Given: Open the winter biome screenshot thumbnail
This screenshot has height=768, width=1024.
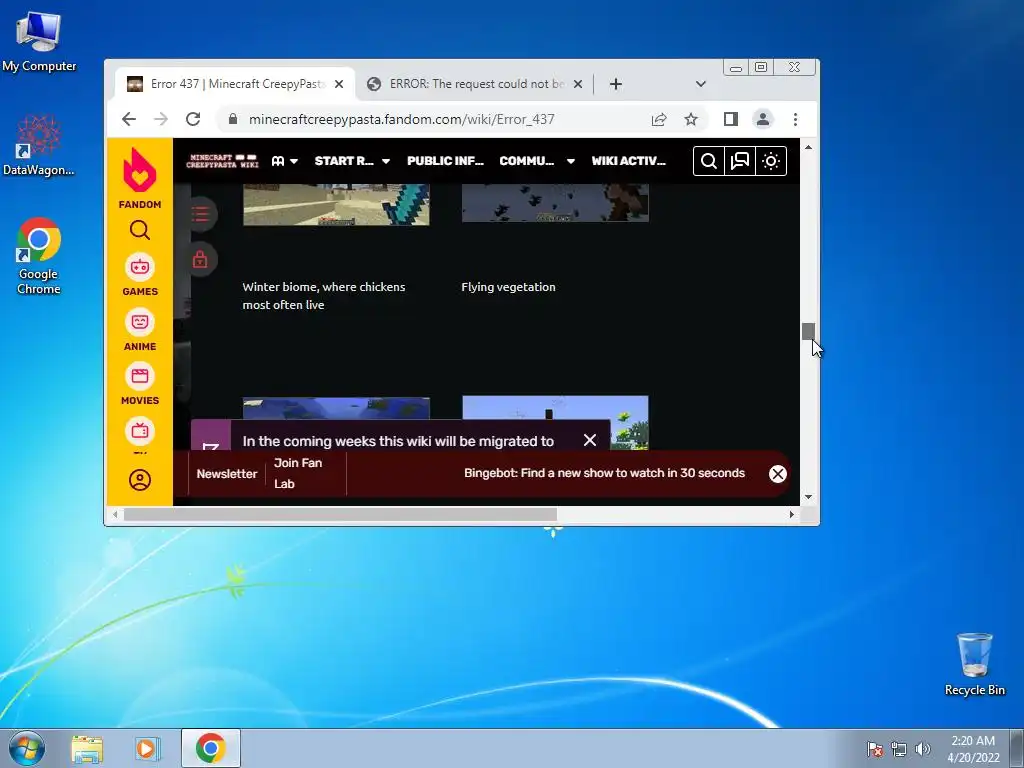Looking at the screenshot, I should 336,204.
